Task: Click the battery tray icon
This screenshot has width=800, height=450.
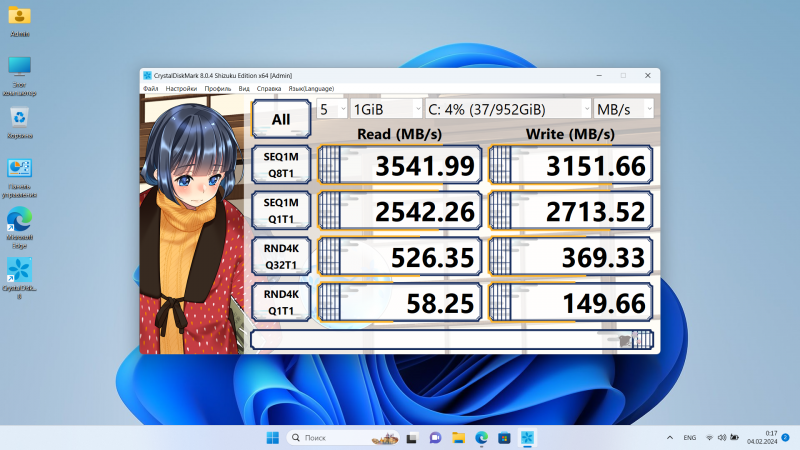Action: click(x=734, y=438)
